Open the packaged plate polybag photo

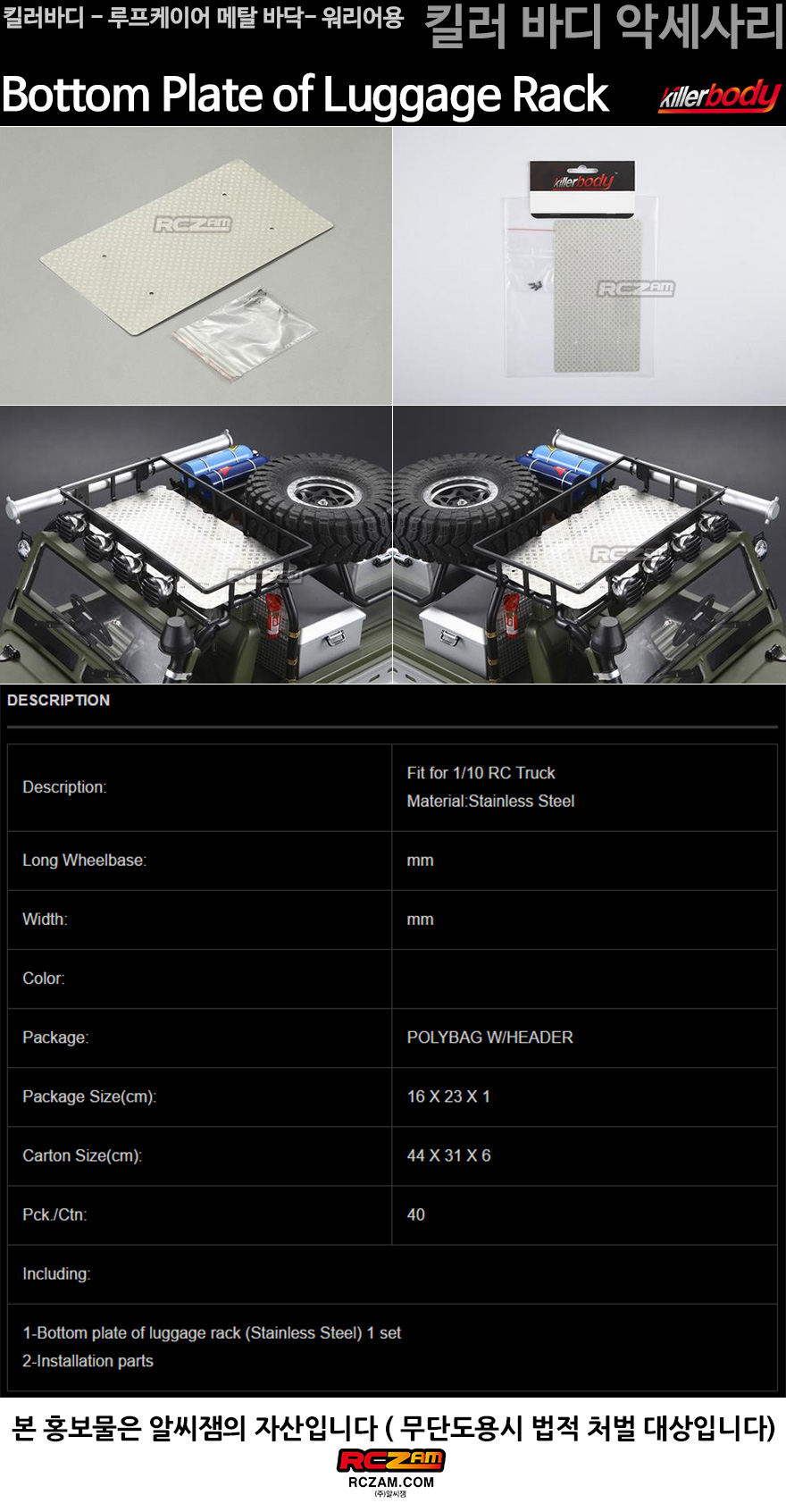pos(589,265)
